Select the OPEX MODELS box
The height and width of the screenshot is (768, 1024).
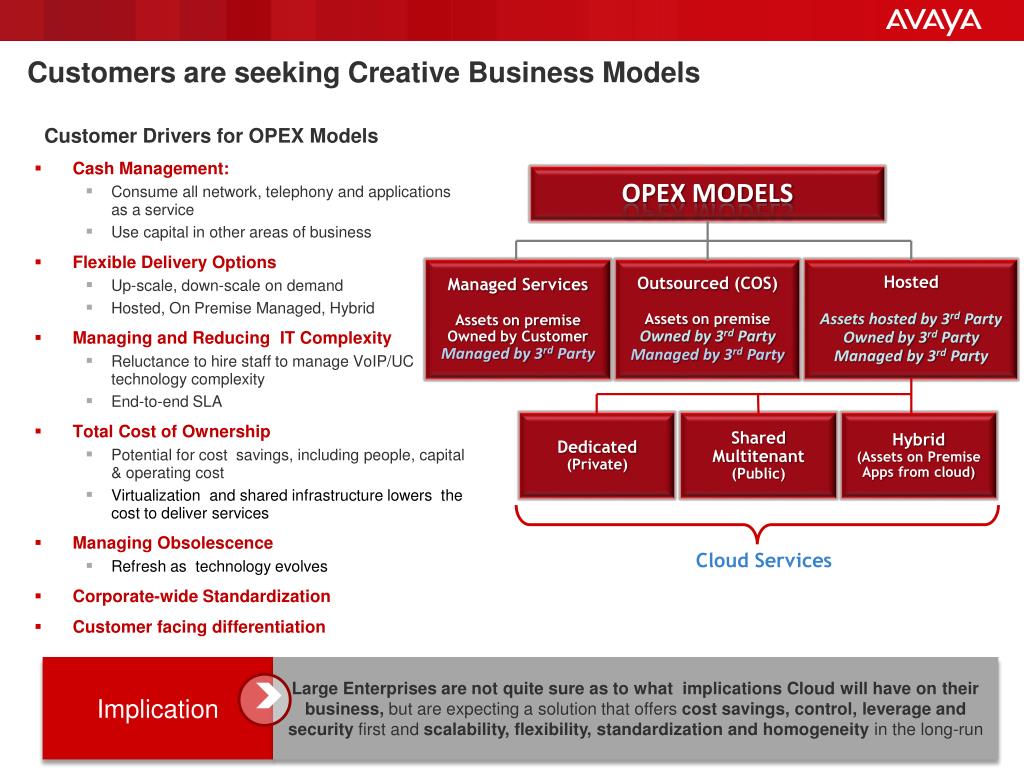point(707,193)
